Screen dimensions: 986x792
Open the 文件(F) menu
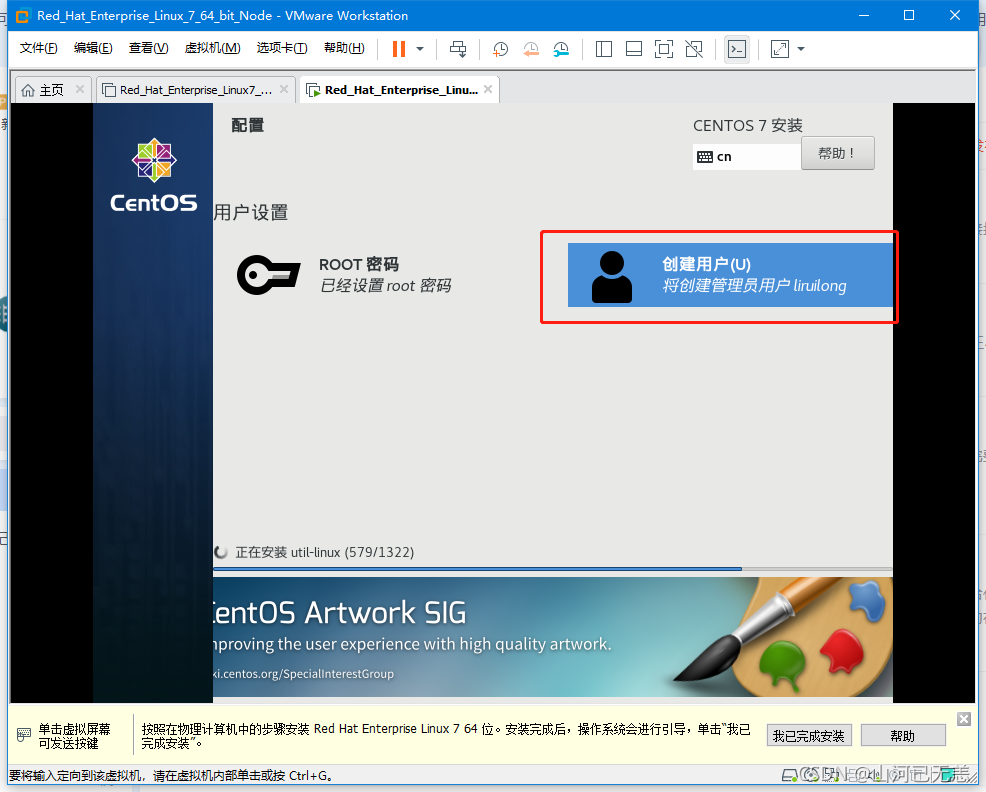(x=38, y=48)
